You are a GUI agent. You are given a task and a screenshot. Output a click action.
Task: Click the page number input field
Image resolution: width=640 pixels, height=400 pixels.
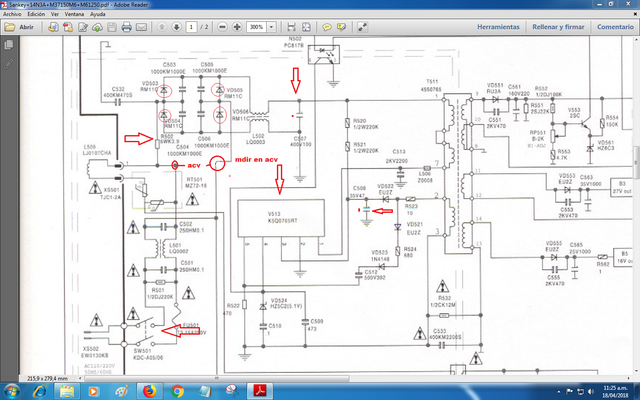coord(191,27)
